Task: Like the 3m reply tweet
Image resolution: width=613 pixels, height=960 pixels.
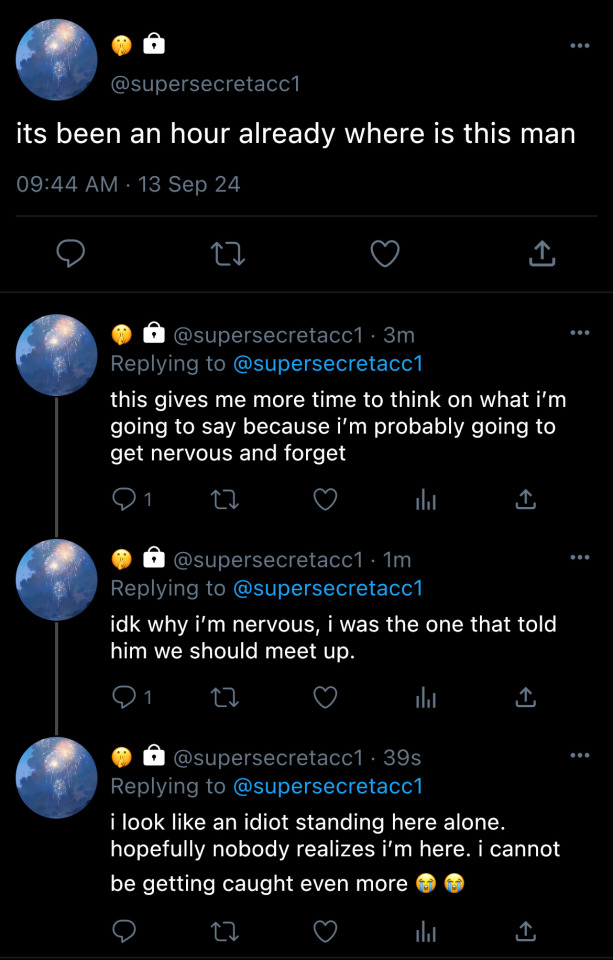Action: [x=325, y=499]
